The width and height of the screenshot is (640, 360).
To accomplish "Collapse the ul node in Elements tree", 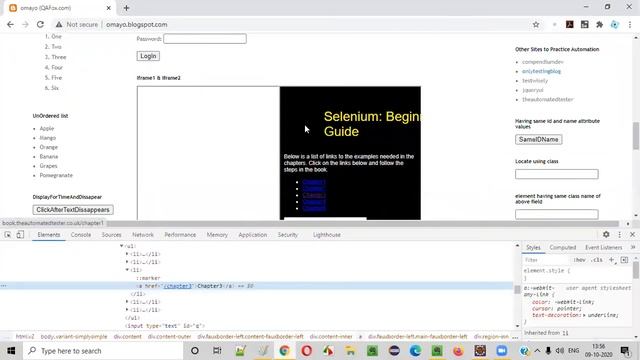I will click(122, 246).
